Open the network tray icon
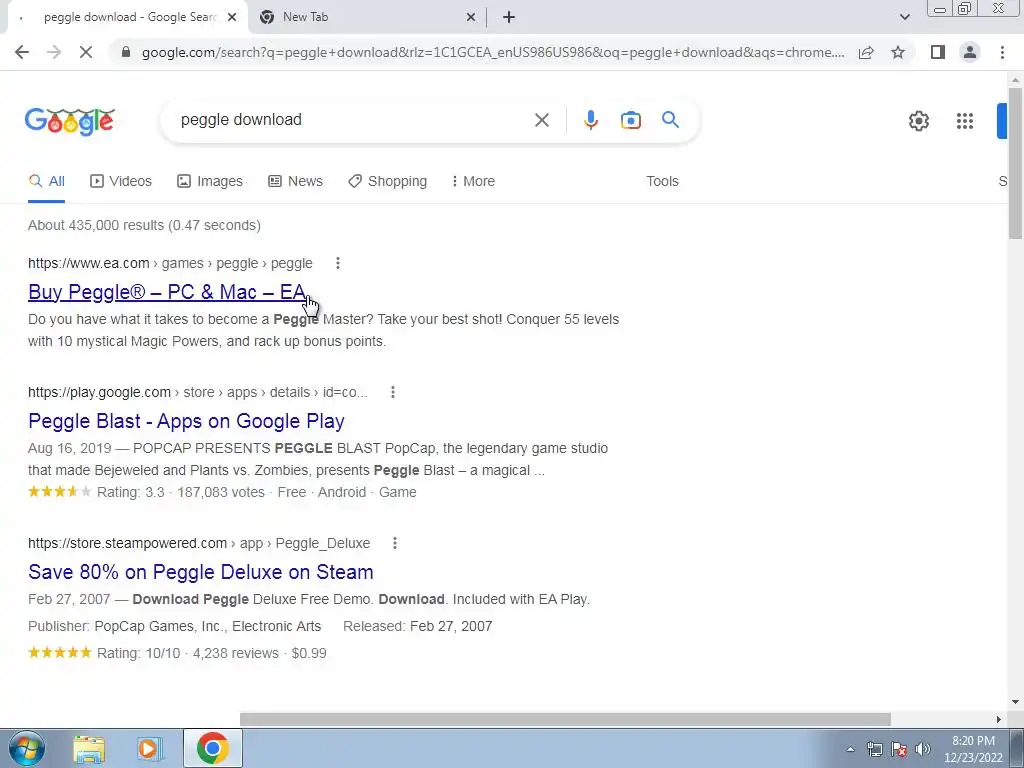This screenshot has width=1024, height=768. [874, 749]
